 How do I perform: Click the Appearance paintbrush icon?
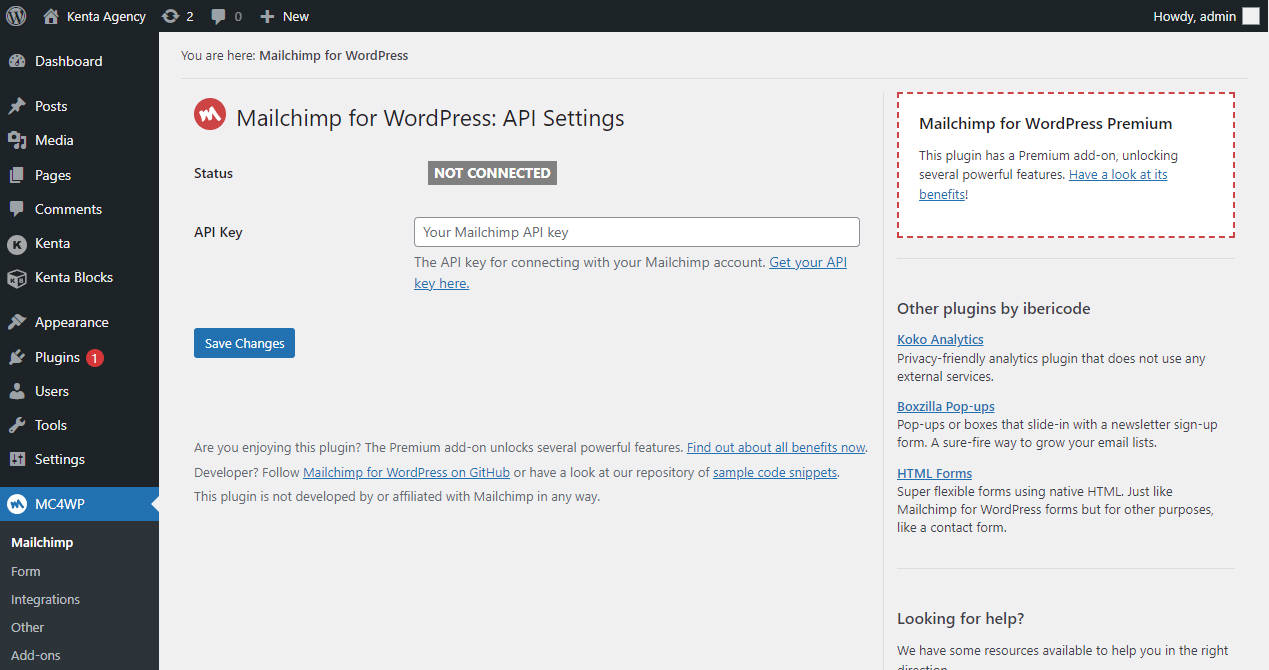pos(17,322)
